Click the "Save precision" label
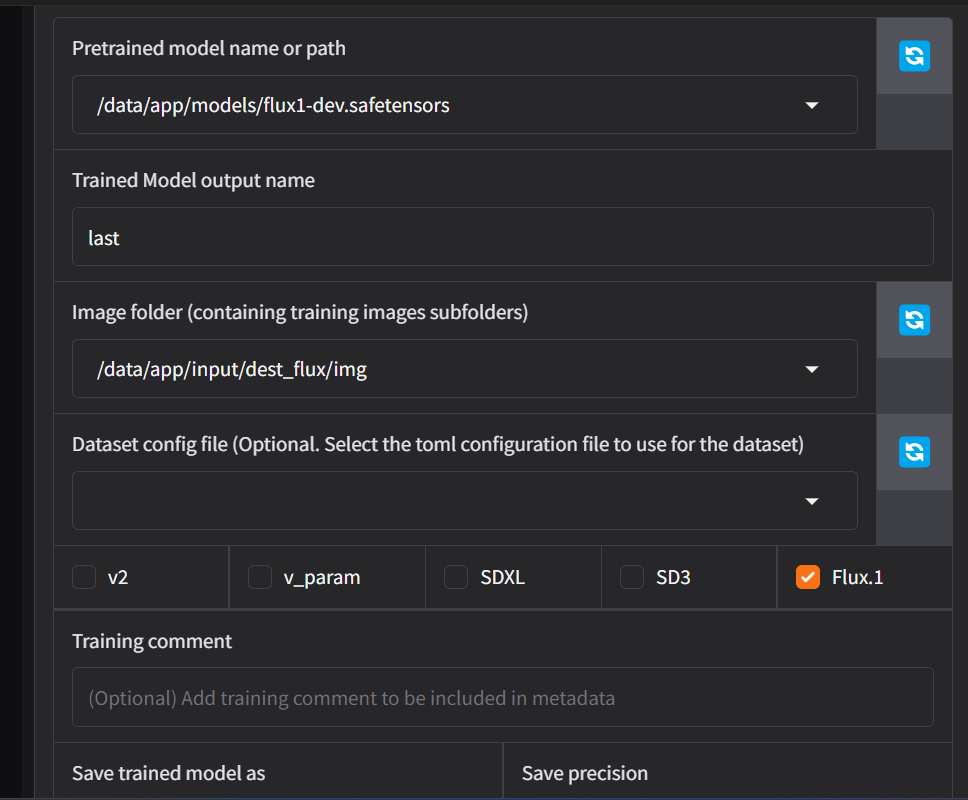The image size is (968, 800). tap(585, 773)
